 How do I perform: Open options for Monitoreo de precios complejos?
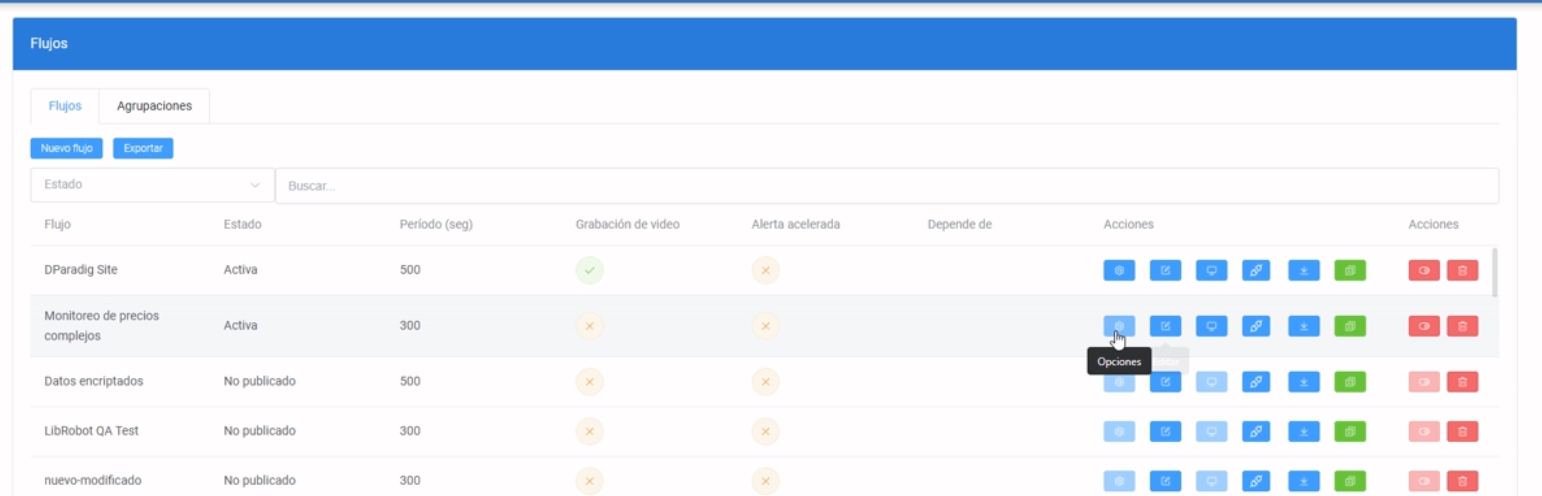point(1119,326)
